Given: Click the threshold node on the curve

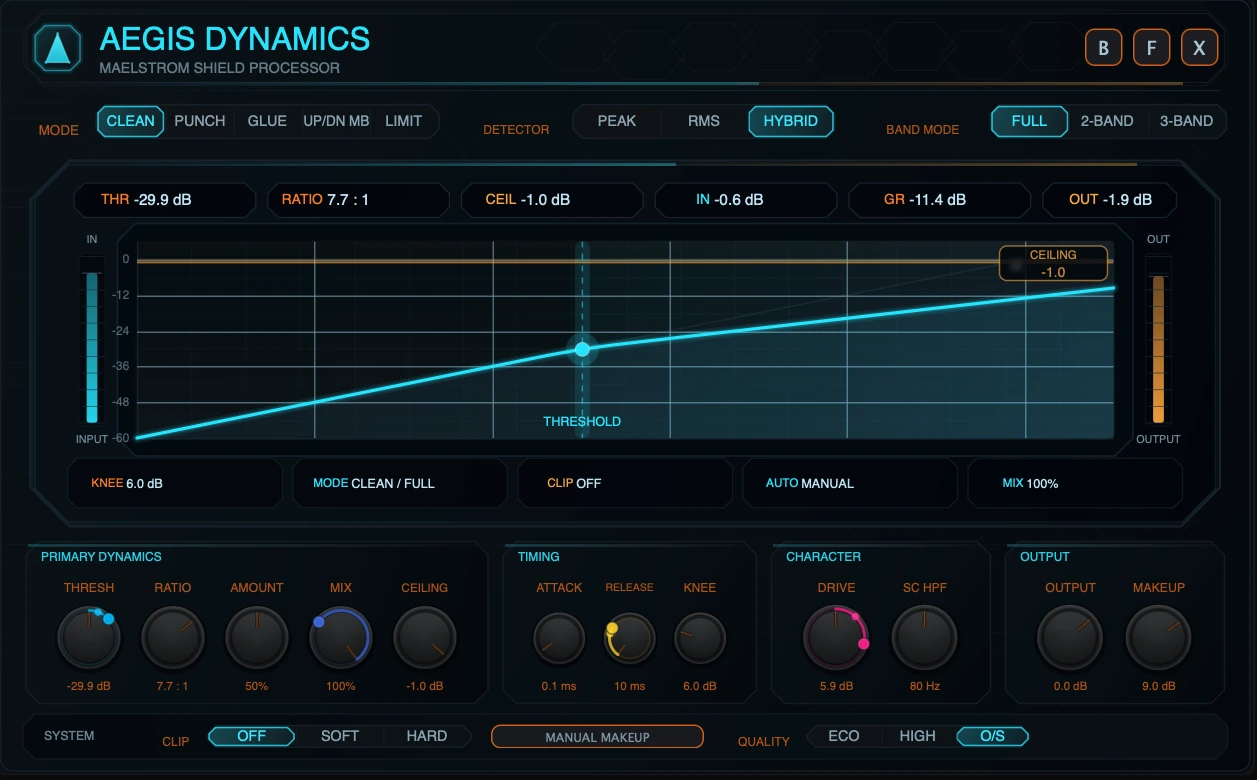Looking at the screenshot, I should 582,349.
